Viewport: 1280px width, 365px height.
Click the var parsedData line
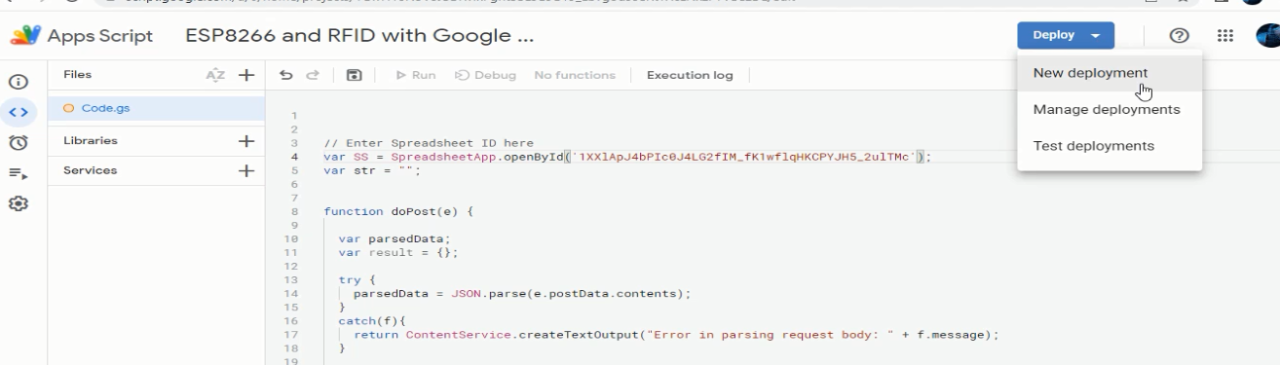click(x=395, y=239)
